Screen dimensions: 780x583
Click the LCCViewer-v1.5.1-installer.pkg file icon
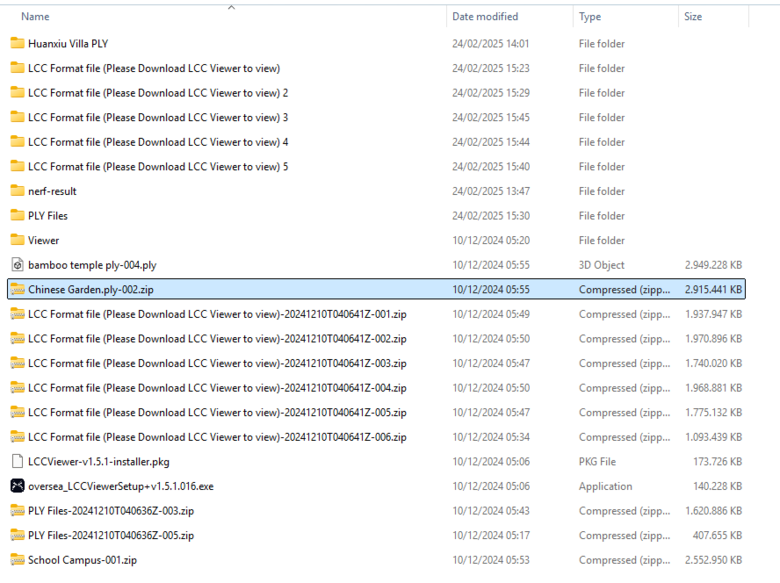[x=17, y=462]
